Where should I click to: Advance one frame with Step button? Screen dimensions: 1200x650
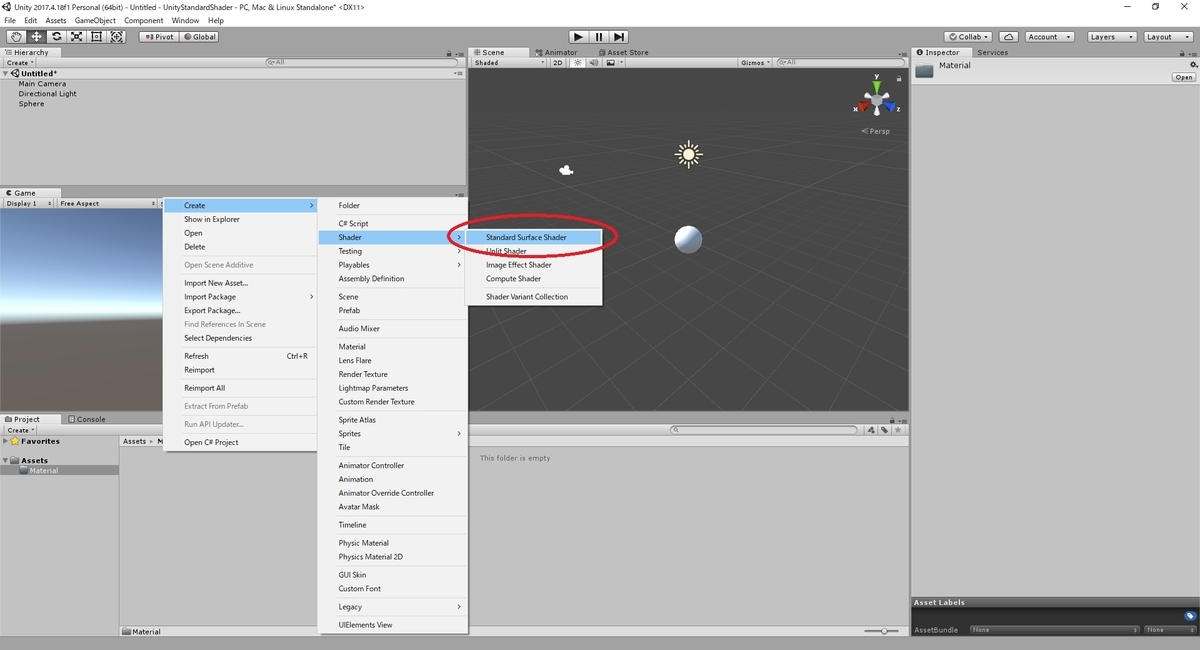pyautogui.click(x=619, y=37)
